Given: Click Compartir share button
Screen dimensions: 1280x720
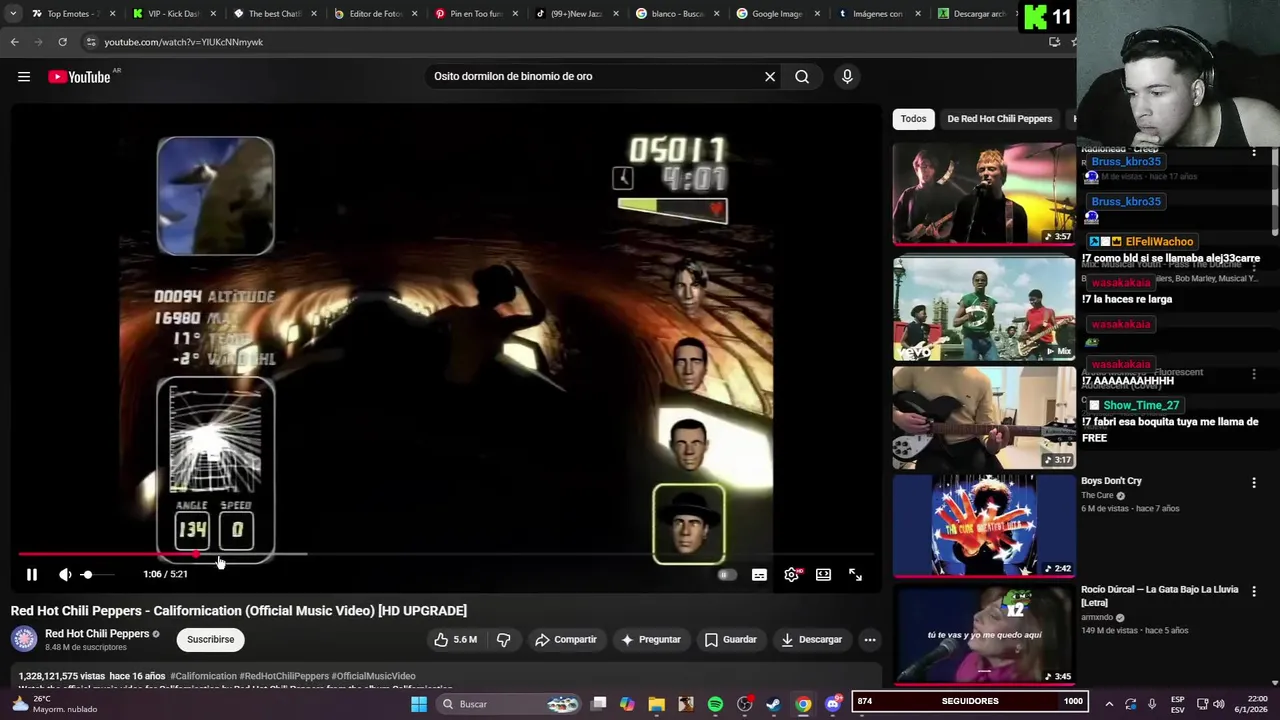Looking at the screenshot, I should [x=566, y=640].
